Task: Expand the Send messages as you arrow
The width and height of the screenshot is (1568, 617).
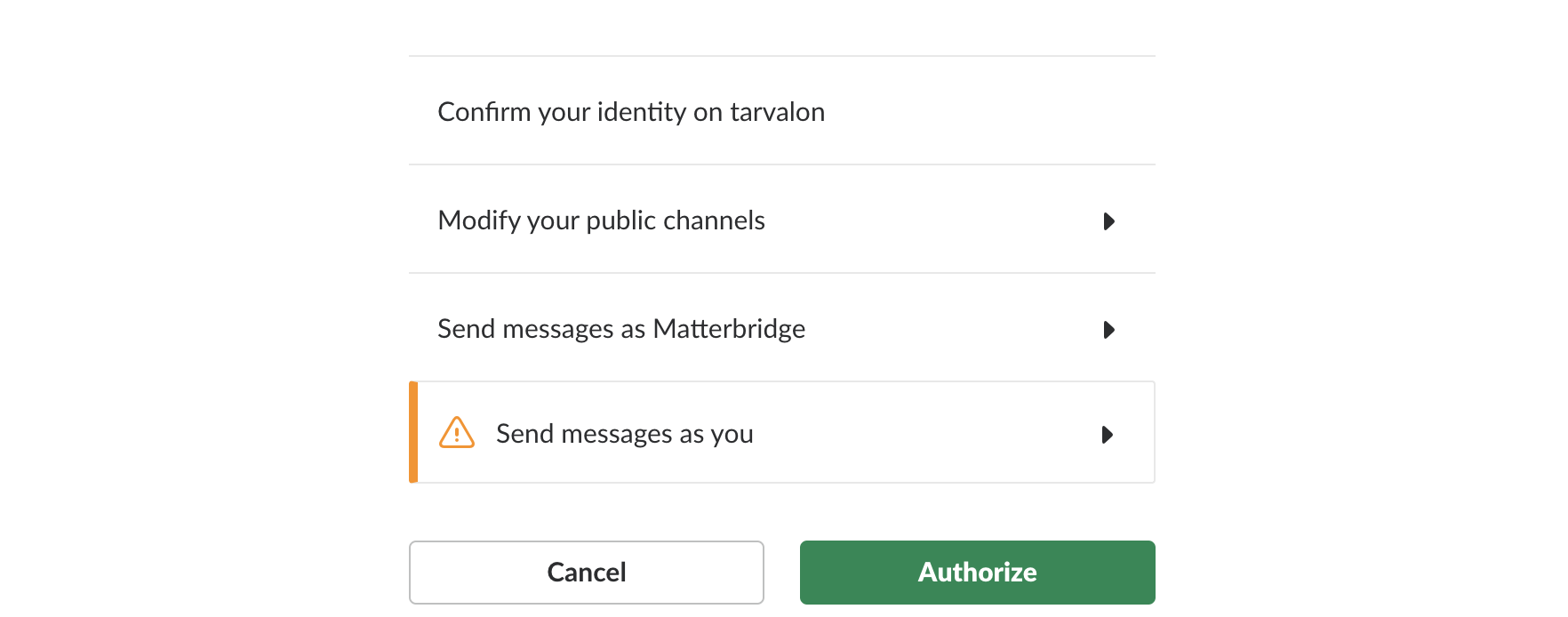Action: 1107,435
